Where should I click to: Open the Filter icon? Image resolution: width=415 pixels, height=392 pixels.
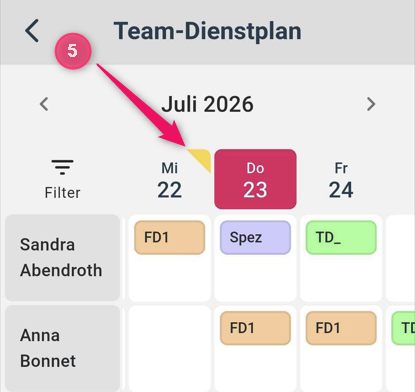coord(62,179)
